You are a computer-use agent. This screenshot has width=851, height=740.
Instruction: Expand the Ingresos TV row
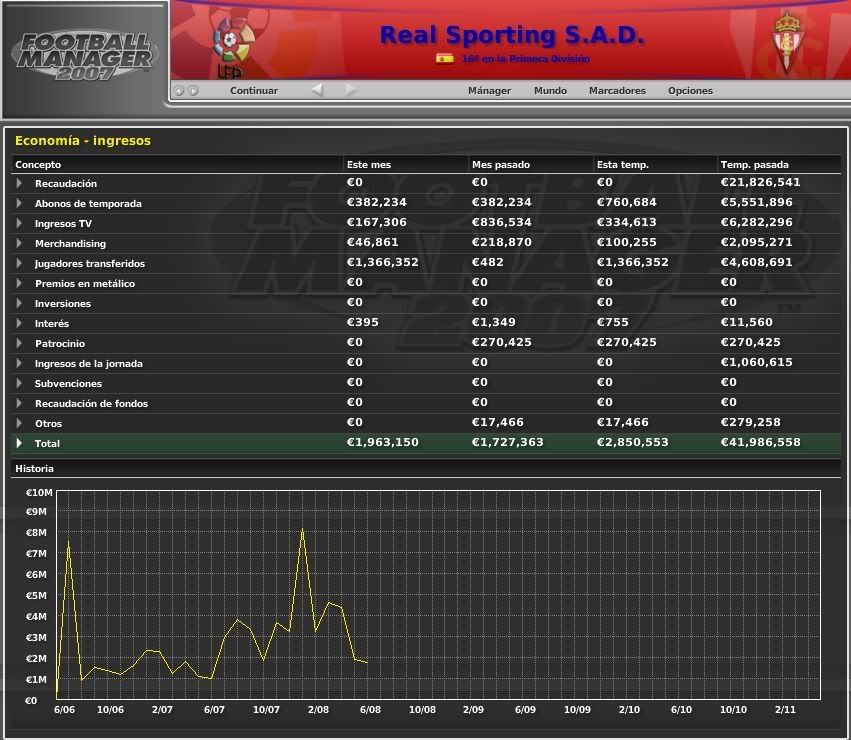20,223
